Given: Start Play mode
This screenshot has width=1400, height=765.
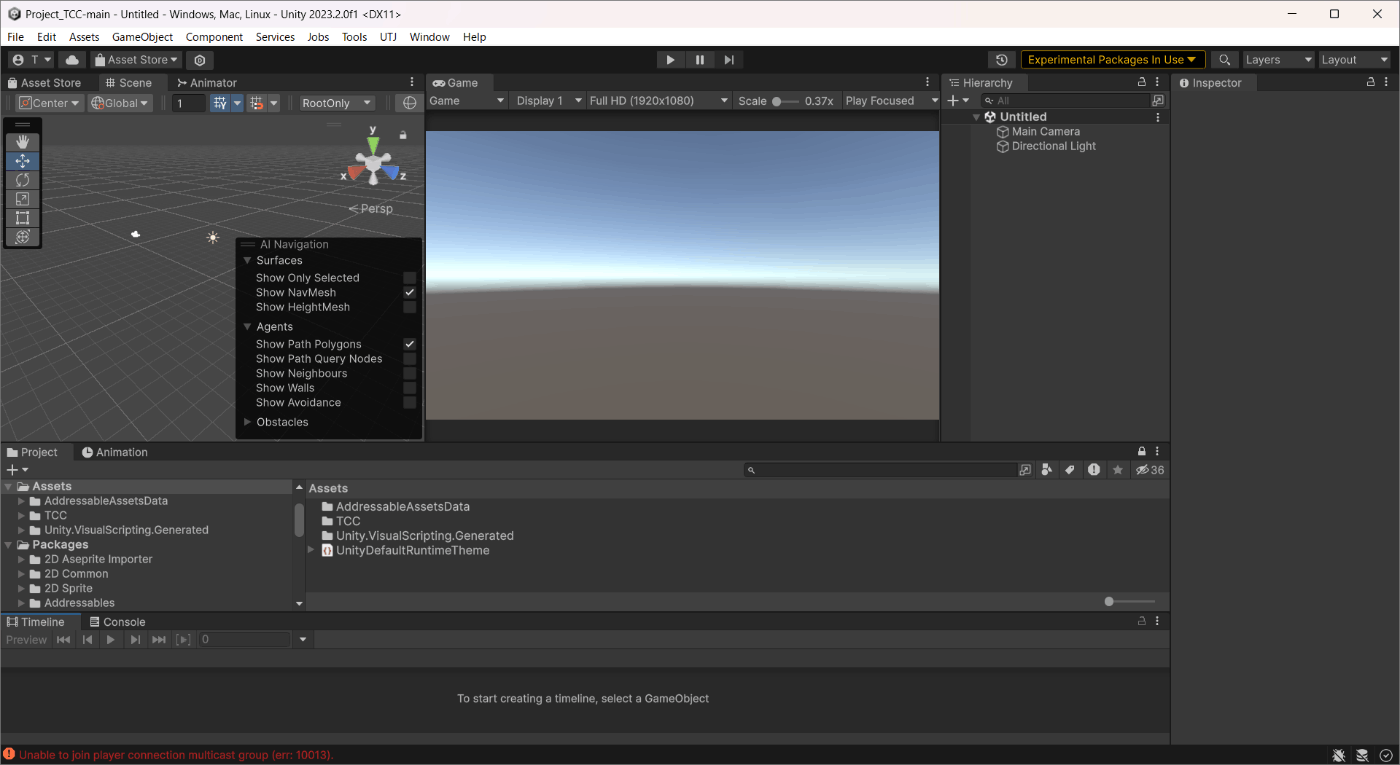Looking at the screenshot, I should coord(670,60).
